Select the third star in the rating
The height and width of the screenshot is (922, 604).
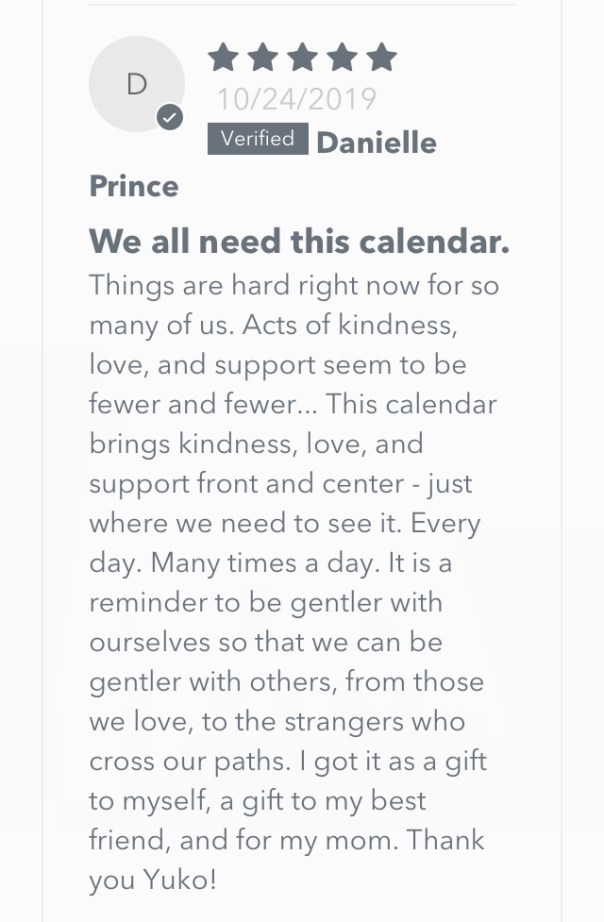pyautogui.click(x=302, y=58)
